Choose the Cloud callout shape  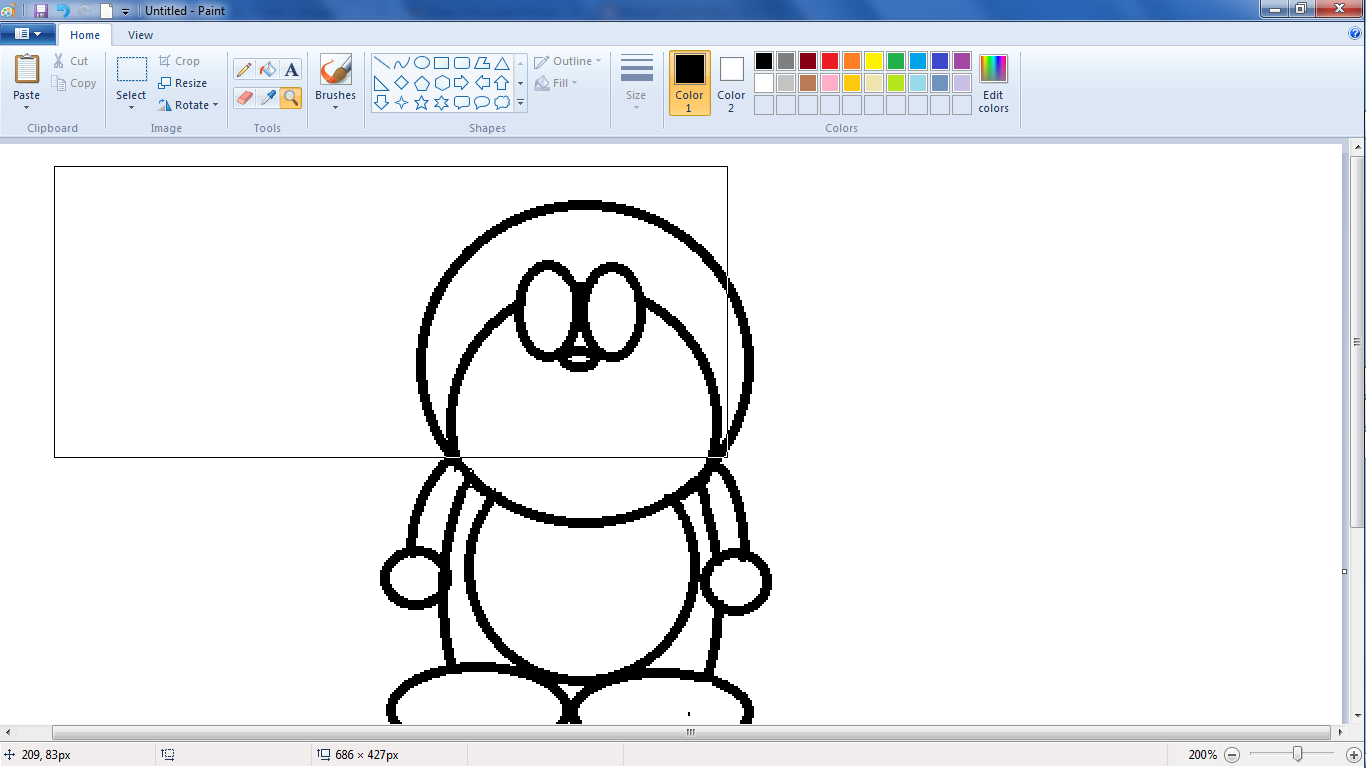(x=502, y=103)
